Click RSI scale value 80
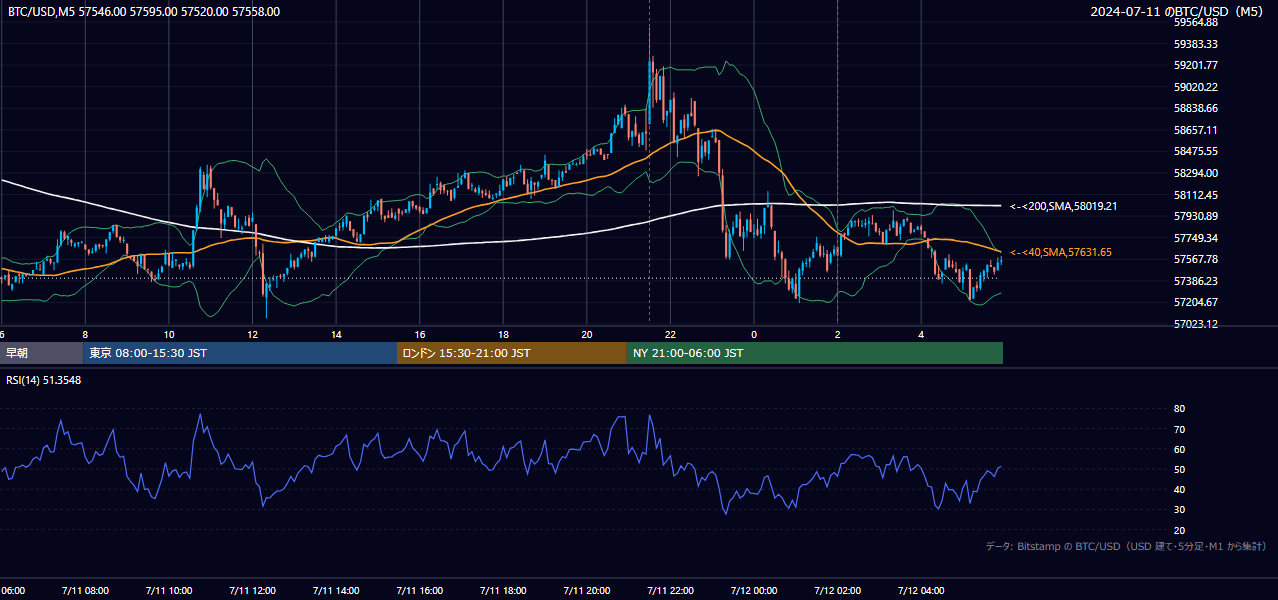Image resolution: width=1278 pixels, height=600 pixels. pos(1179,409)
